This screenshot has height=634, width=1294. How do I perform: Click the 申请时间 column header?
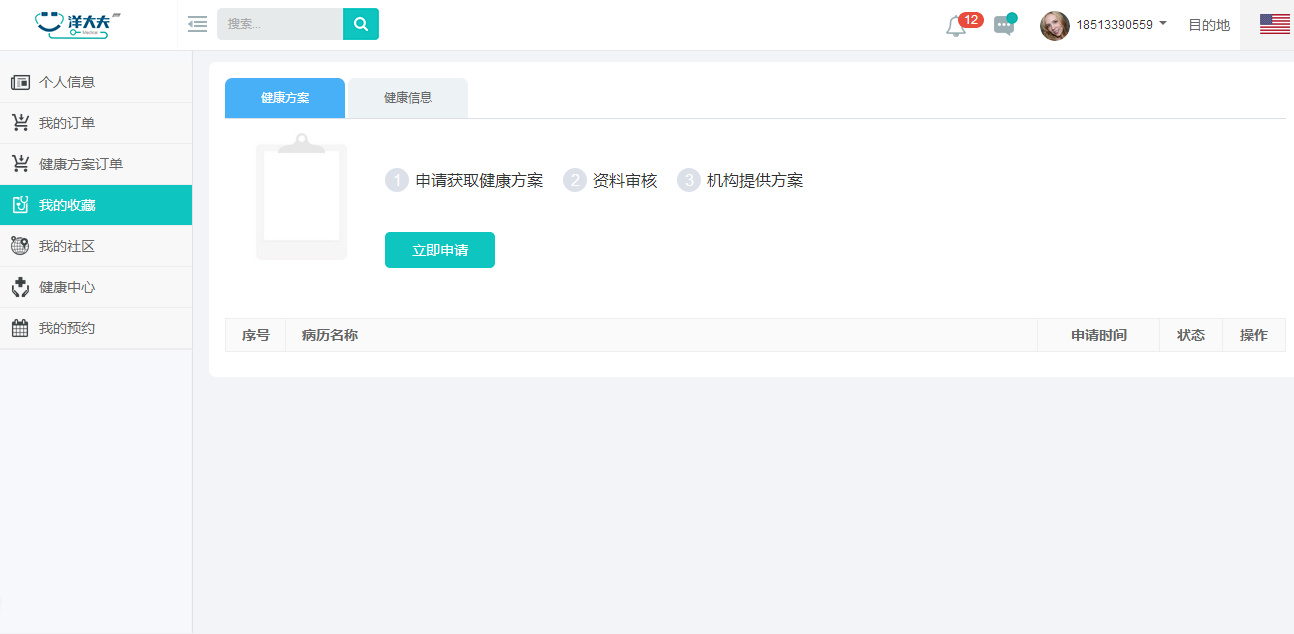[x=1098, y=335]
